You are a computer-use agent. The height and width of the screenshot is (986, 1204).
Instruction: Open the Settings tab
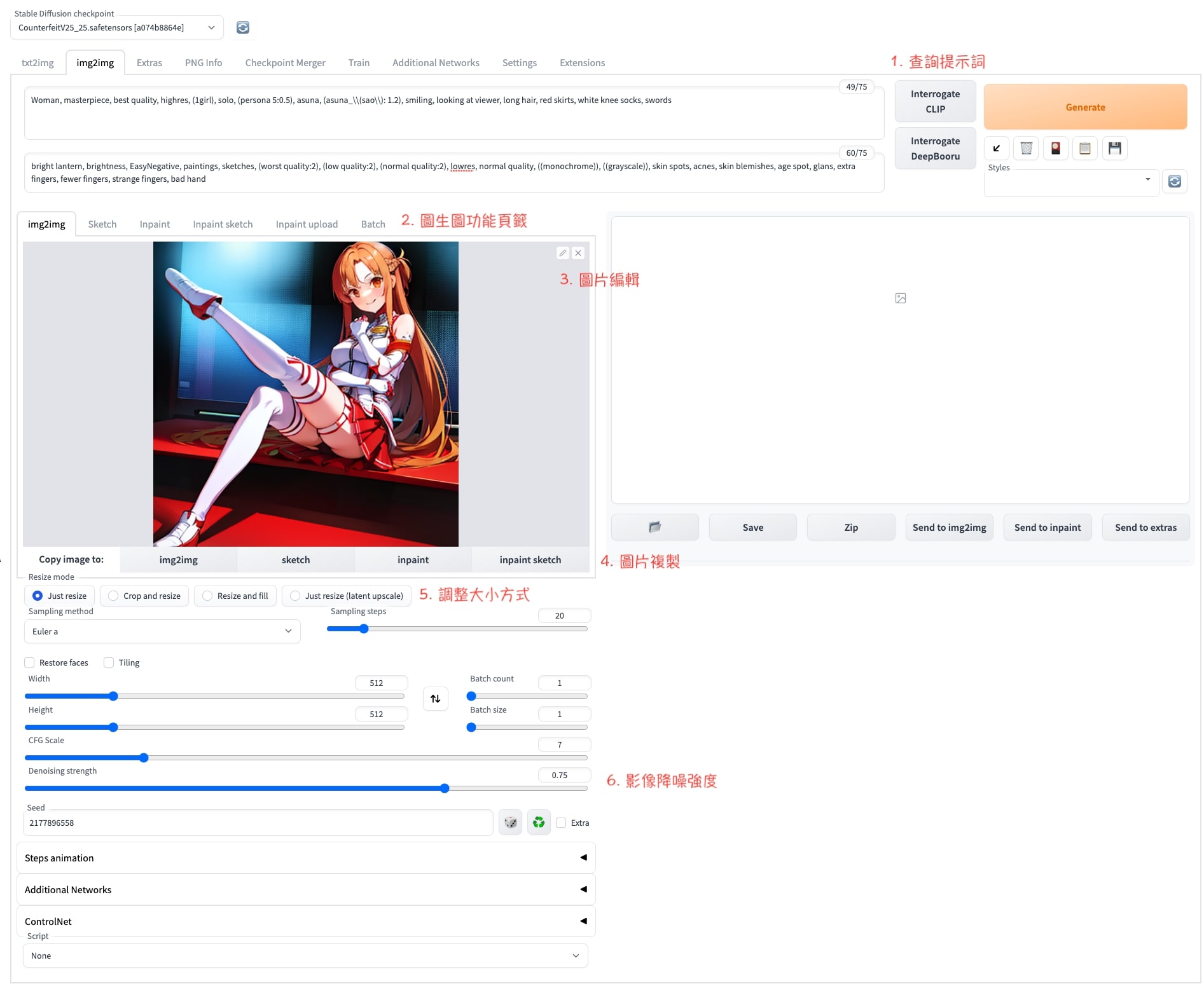click(520, 62)
